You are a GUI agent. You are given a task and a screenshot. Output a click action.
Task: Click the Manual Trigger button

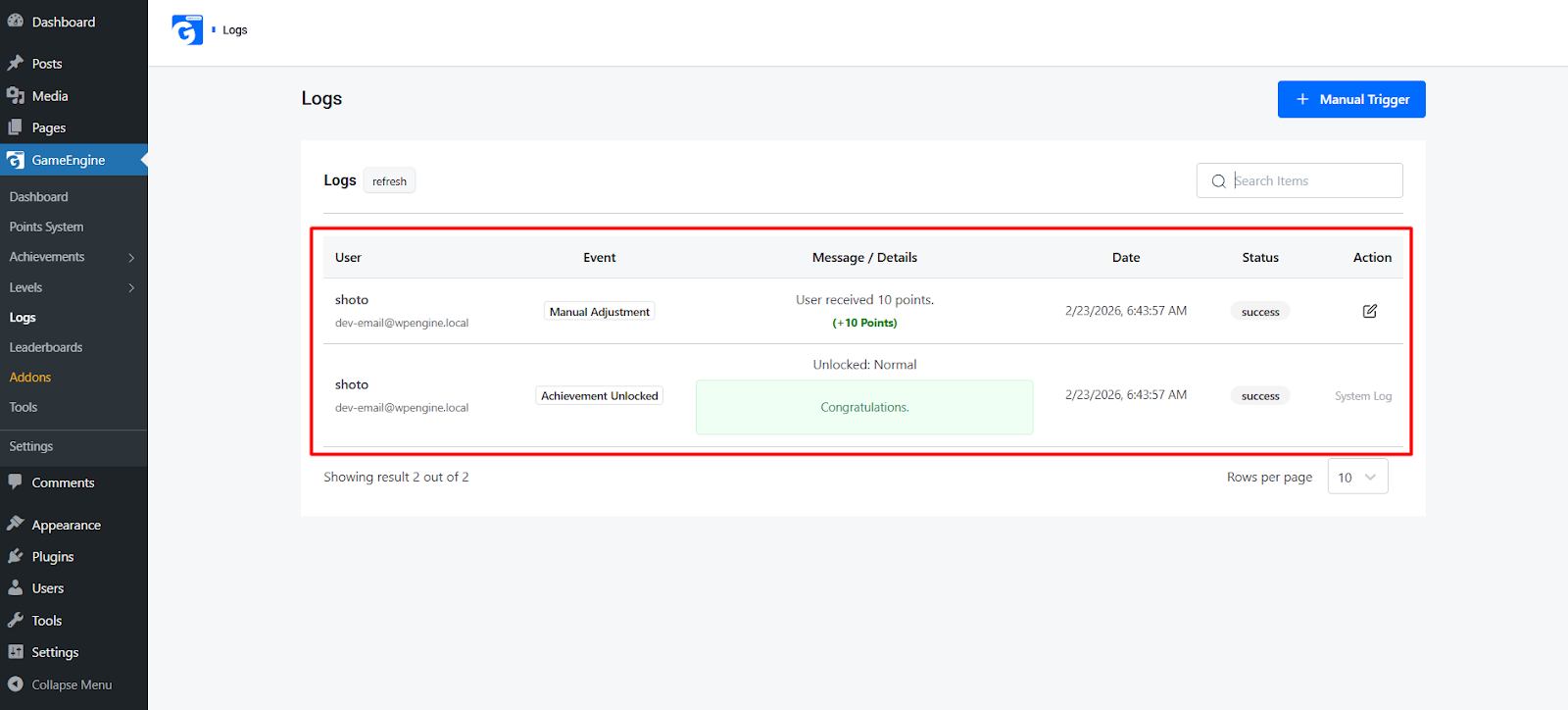click(1351, 99)
